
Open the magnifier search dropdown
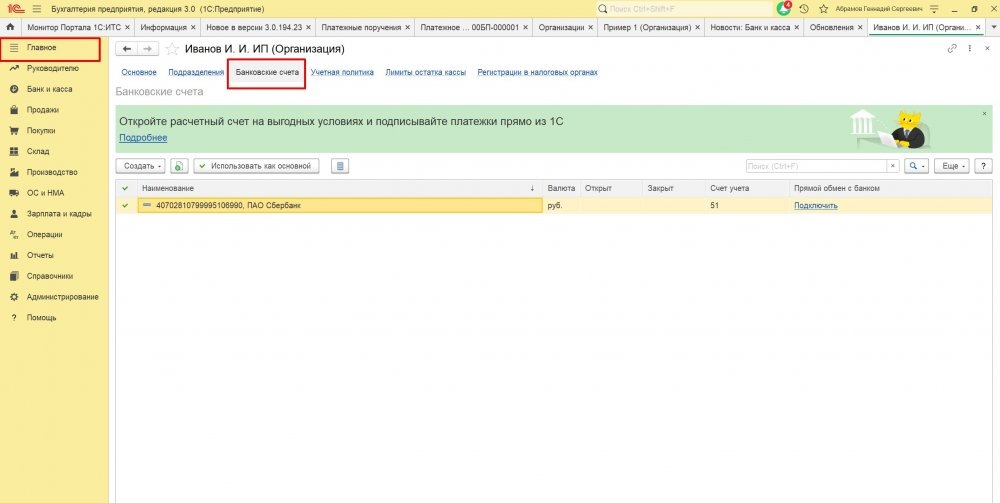coord(917,166)
